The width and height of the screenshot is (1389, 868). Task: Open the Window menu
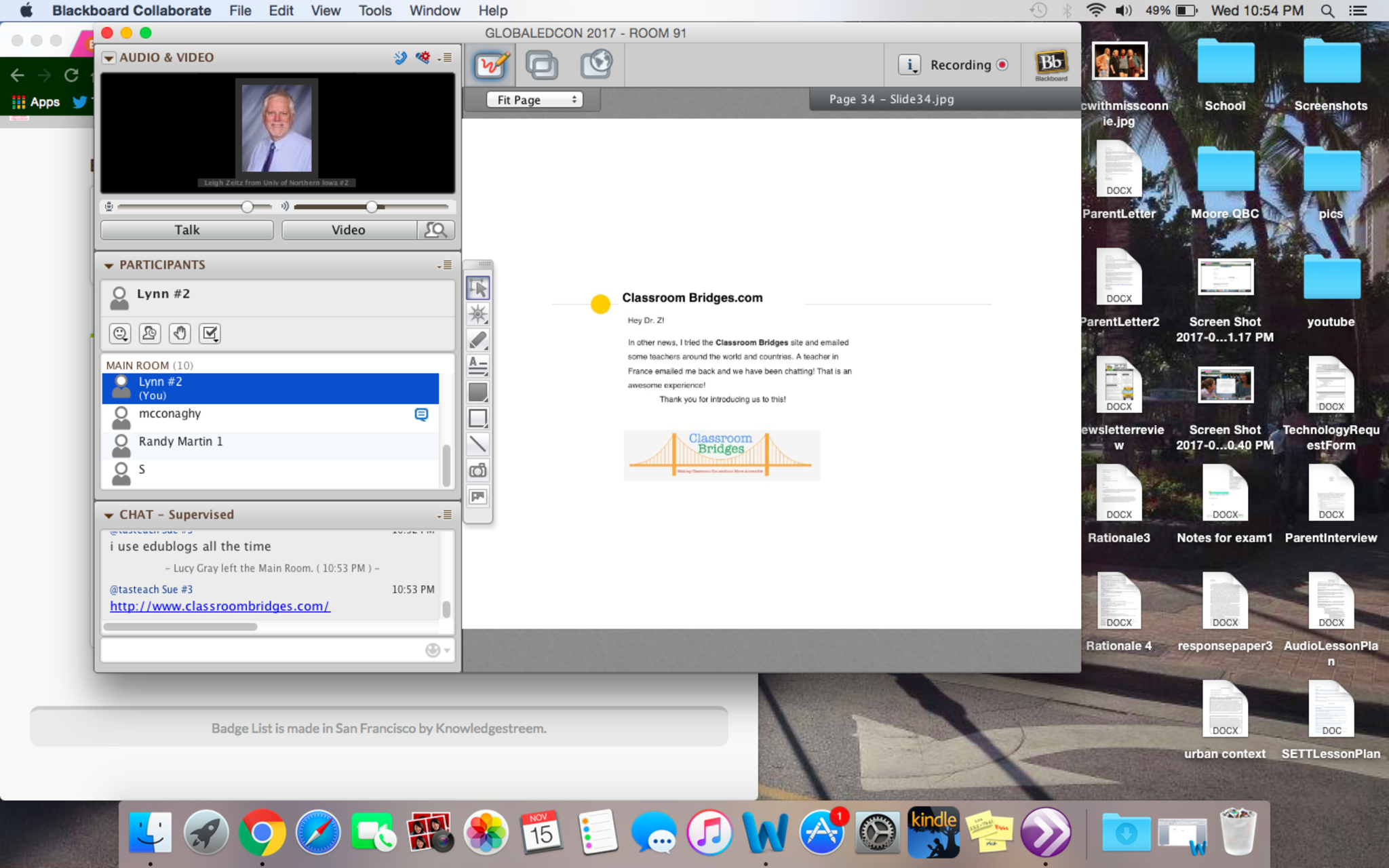[x=434, y=11]
